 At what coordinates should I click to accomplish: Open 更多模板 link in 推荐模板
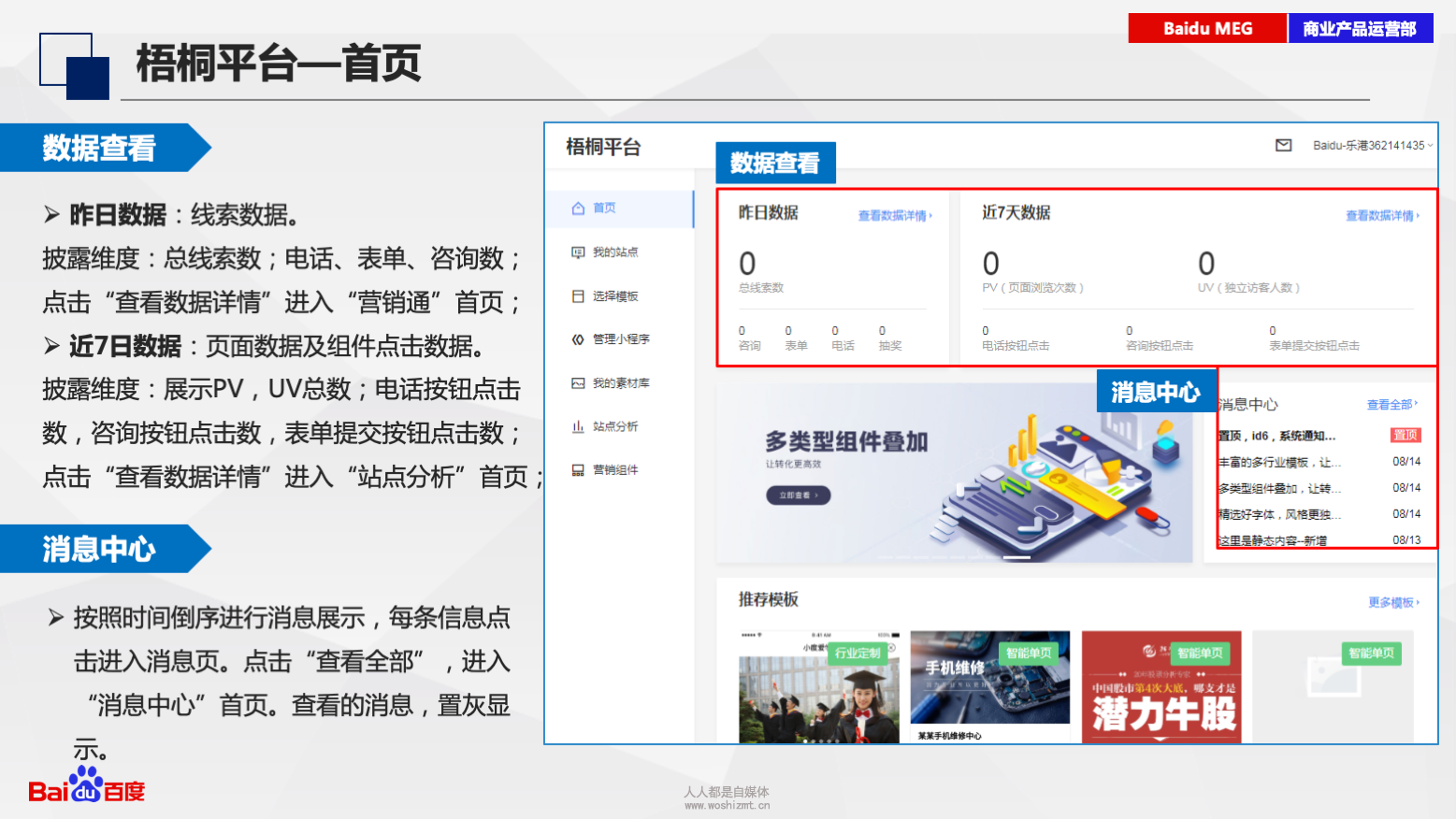pyautogui.click(x=1392, y=603)
